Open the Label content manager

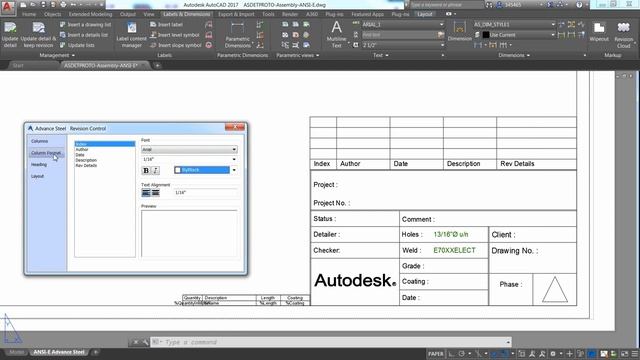[131, 34]
